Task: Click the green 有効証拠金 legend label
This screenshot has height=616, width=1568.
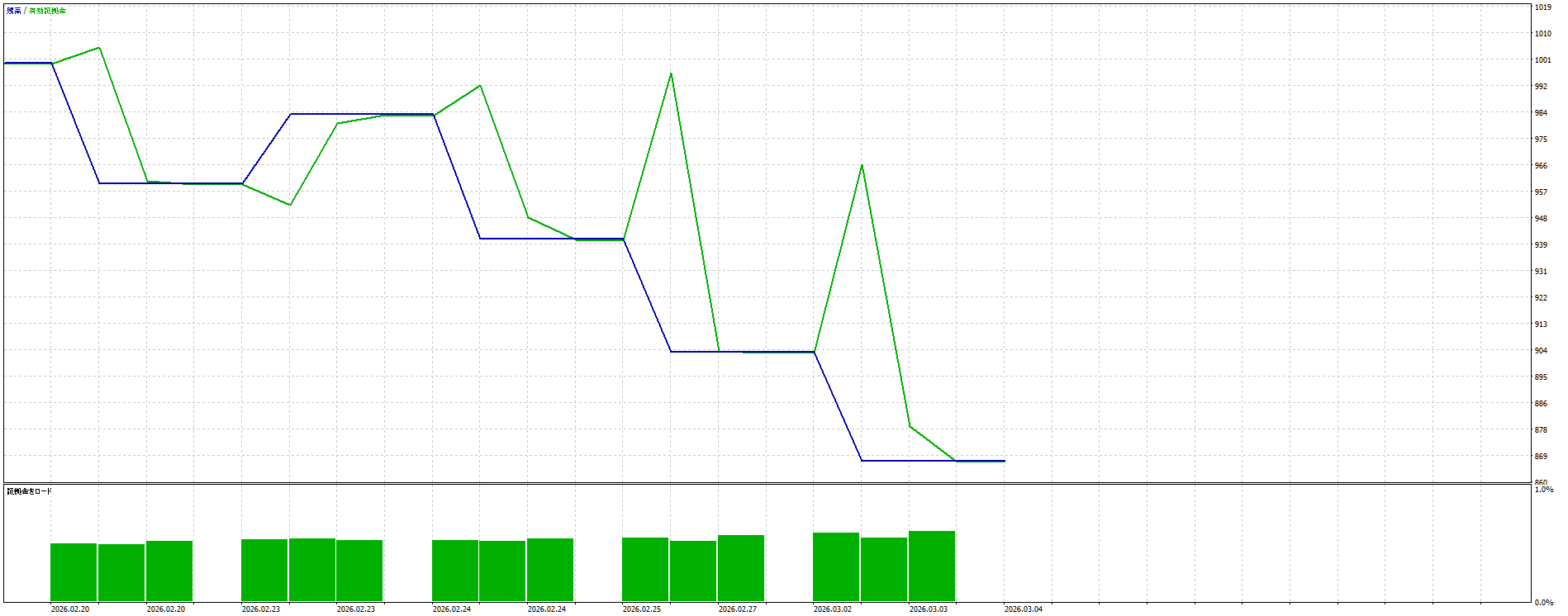Action: pos(47,11)
